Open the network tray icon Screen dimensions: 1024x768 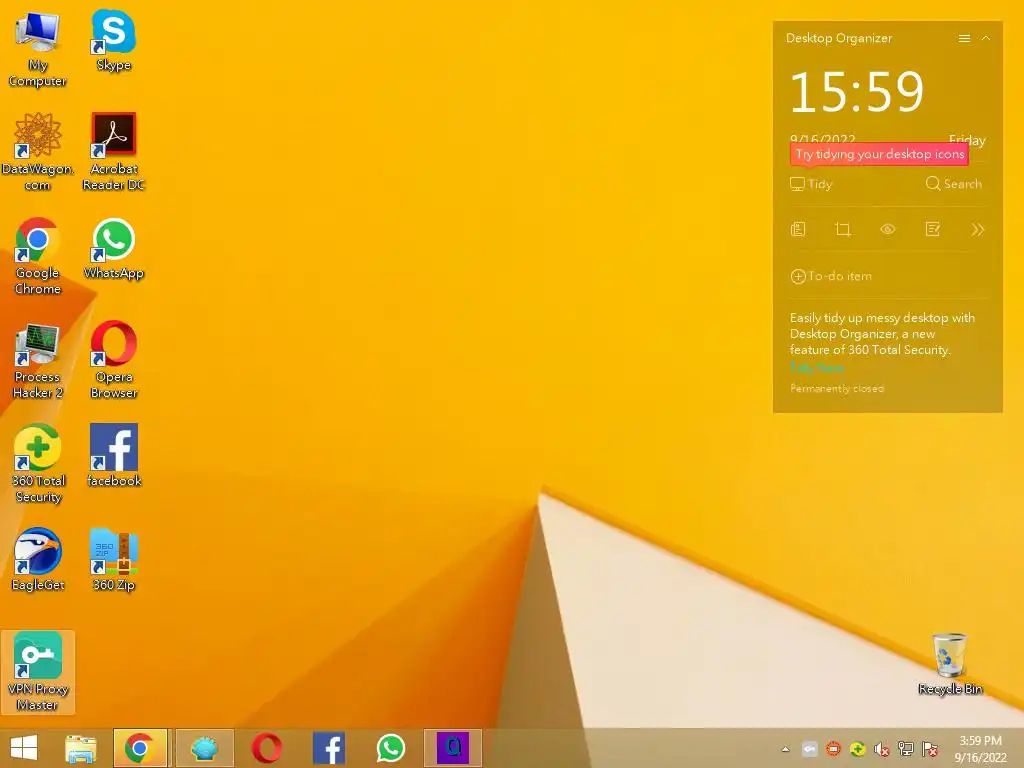(906, 750)
